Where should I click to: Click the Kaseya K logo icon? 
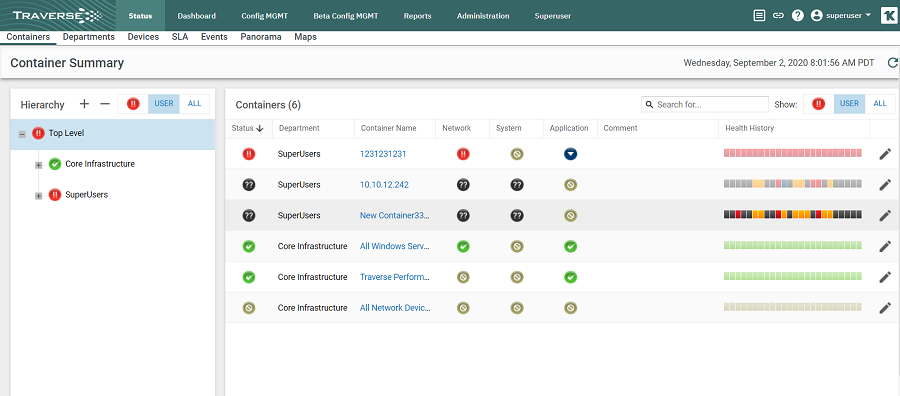(888, 15)
